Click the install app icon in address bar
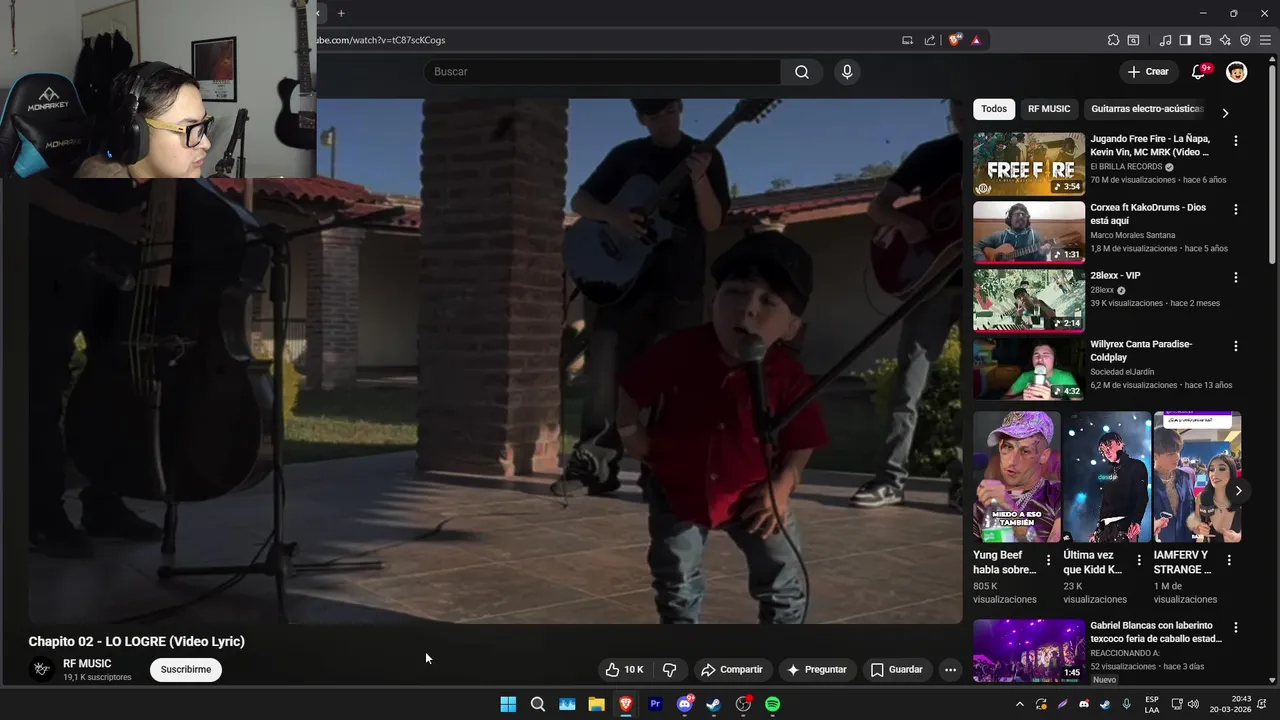This screenshot has width=1280, height=720. pyautogui.click(x=907, y=40)
